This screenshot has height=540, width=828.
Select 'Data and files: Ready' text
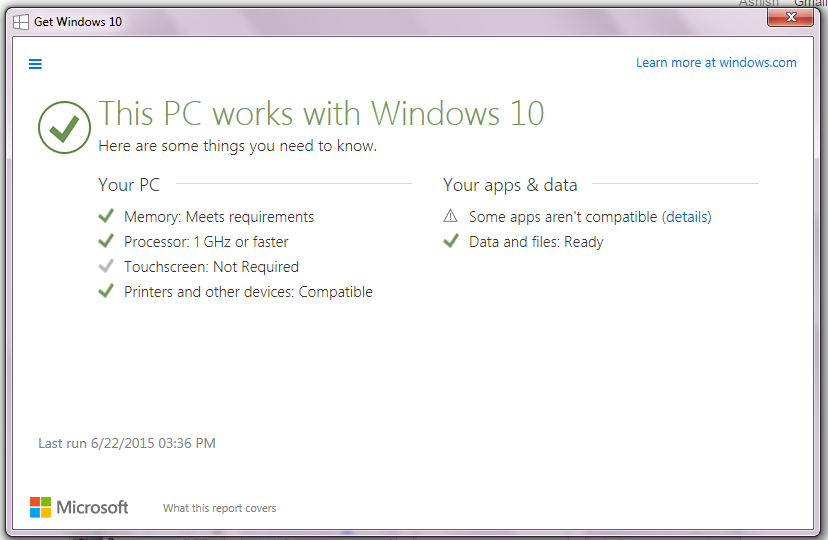point(536,242)
